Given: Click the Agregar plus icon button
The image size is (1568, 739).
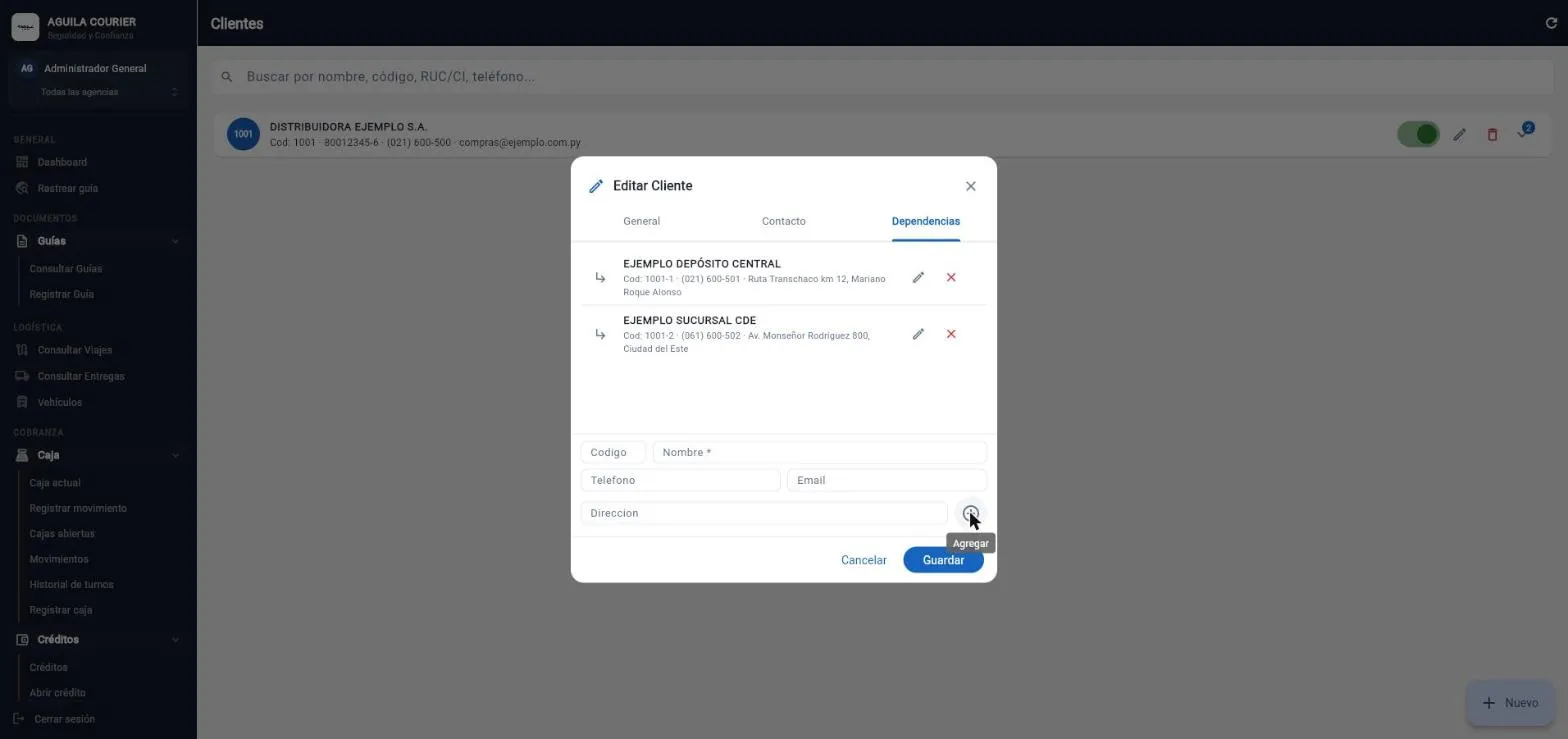Looking at the screenshot, I should [x=970, y=513].
